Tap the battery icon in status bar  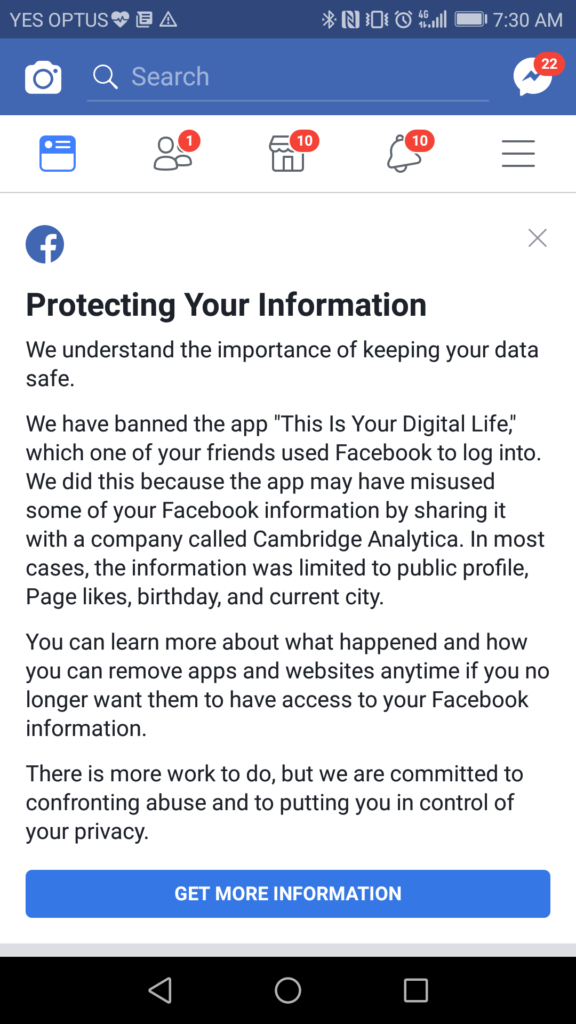coord(470,20)
